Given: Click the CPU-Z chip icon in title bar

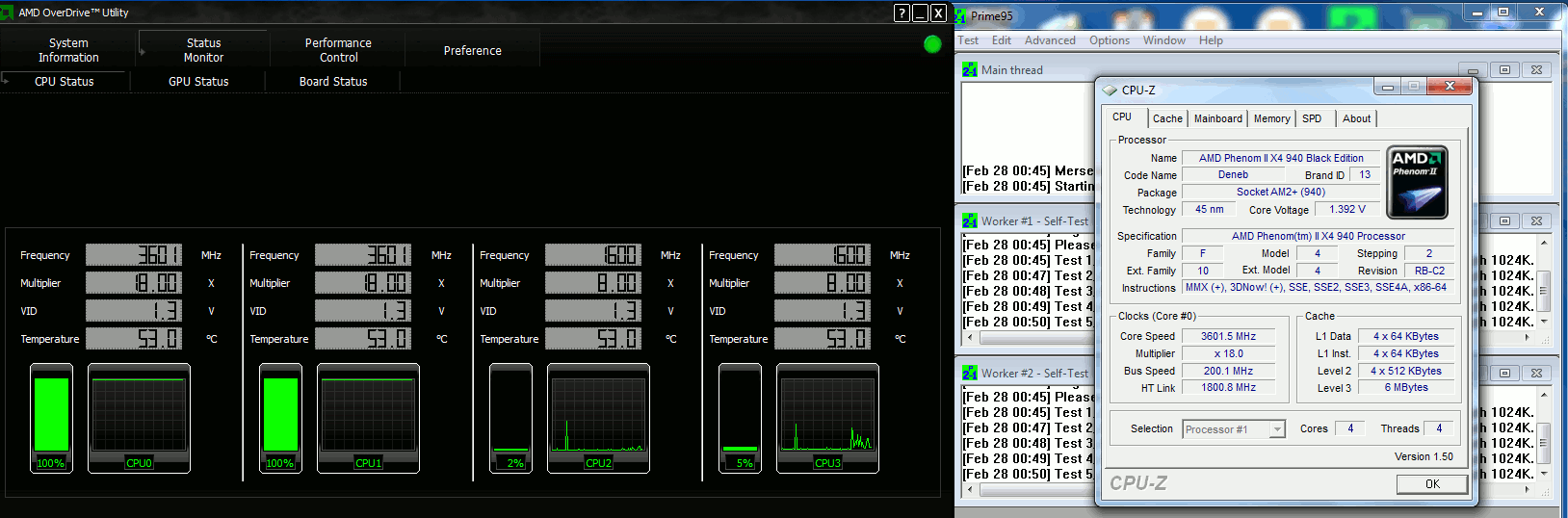Looking at the screenshot, I should click(1110, 90).
